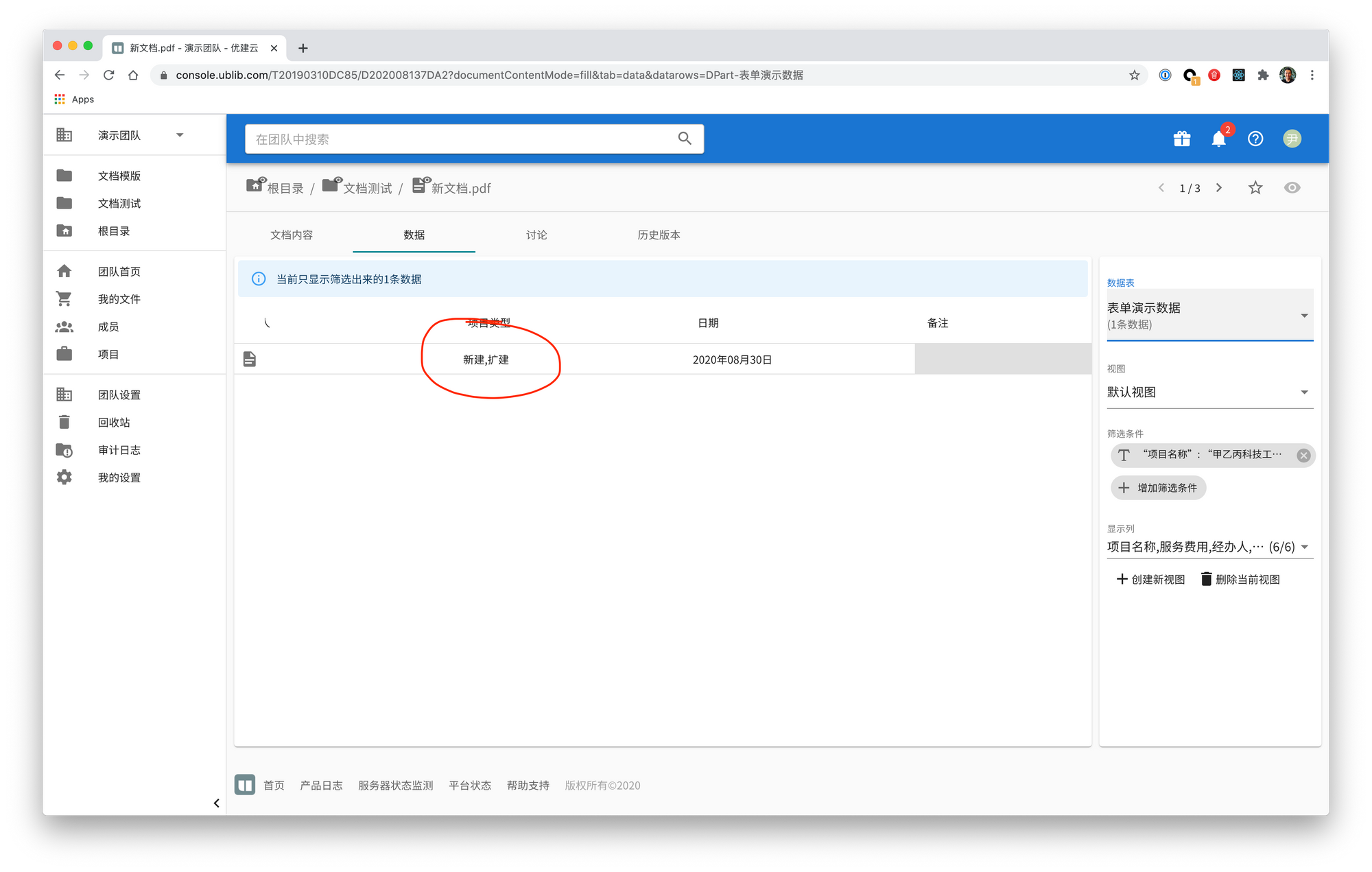Screen dimensions: 1372x872
Task: Collapse the sidebar with left chevron
Action: coord(217,803)
